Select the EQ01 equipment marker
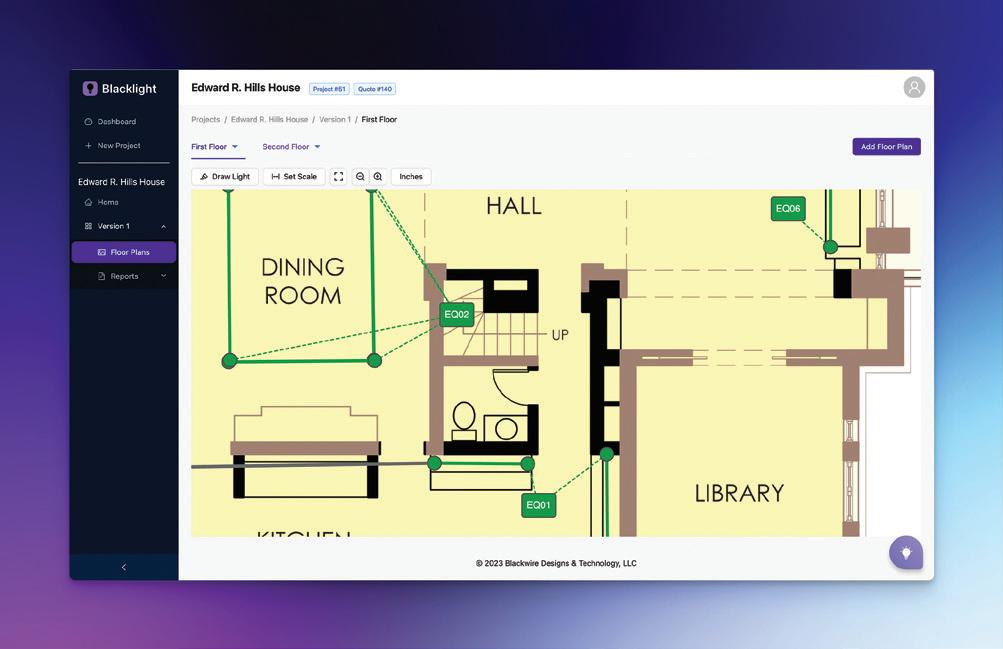 (538, 505)
